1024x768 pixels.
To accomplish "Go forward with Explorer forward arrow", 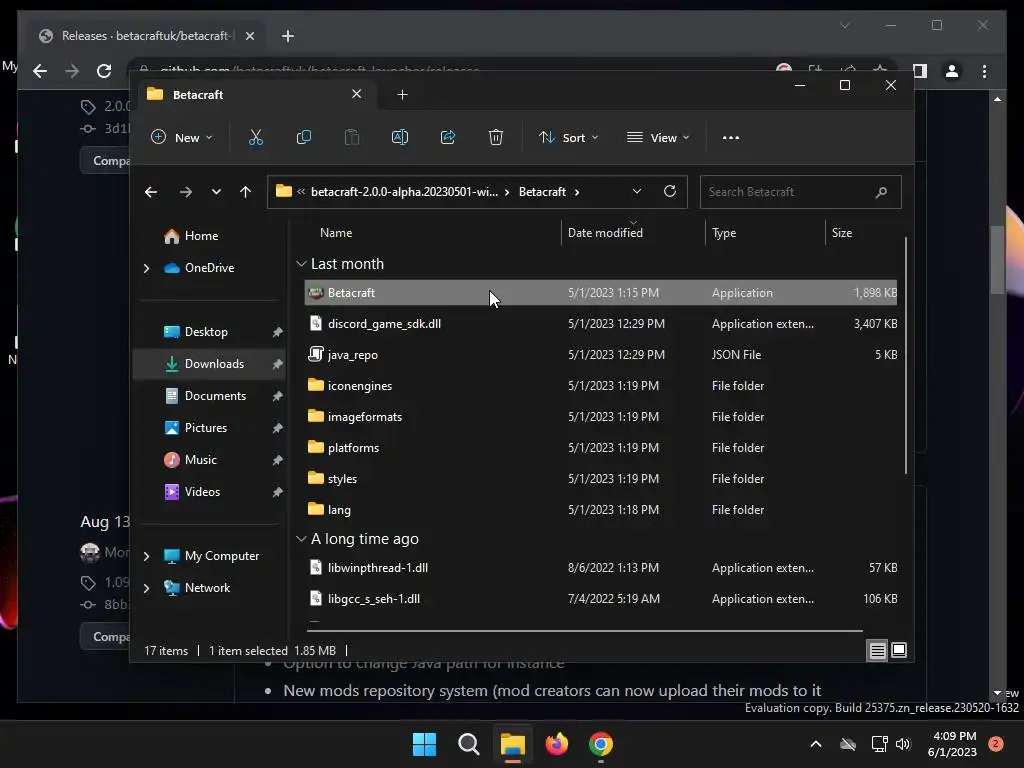I will pos(185,192).
